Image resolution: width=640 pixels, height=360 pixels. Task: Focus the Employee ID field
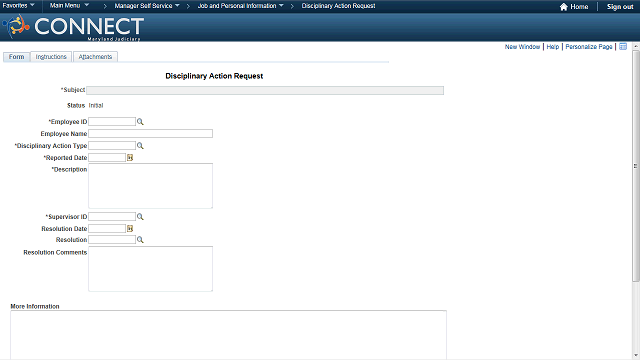click(112, 122)
